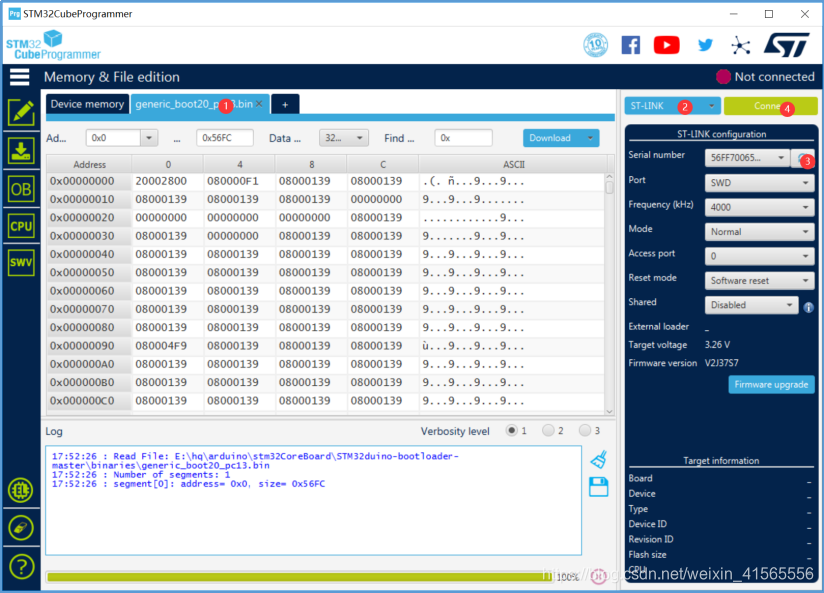The height and width of the screenshot is (593, 824).
Task: Open external loader chip icon
Action: click(21, 490)
